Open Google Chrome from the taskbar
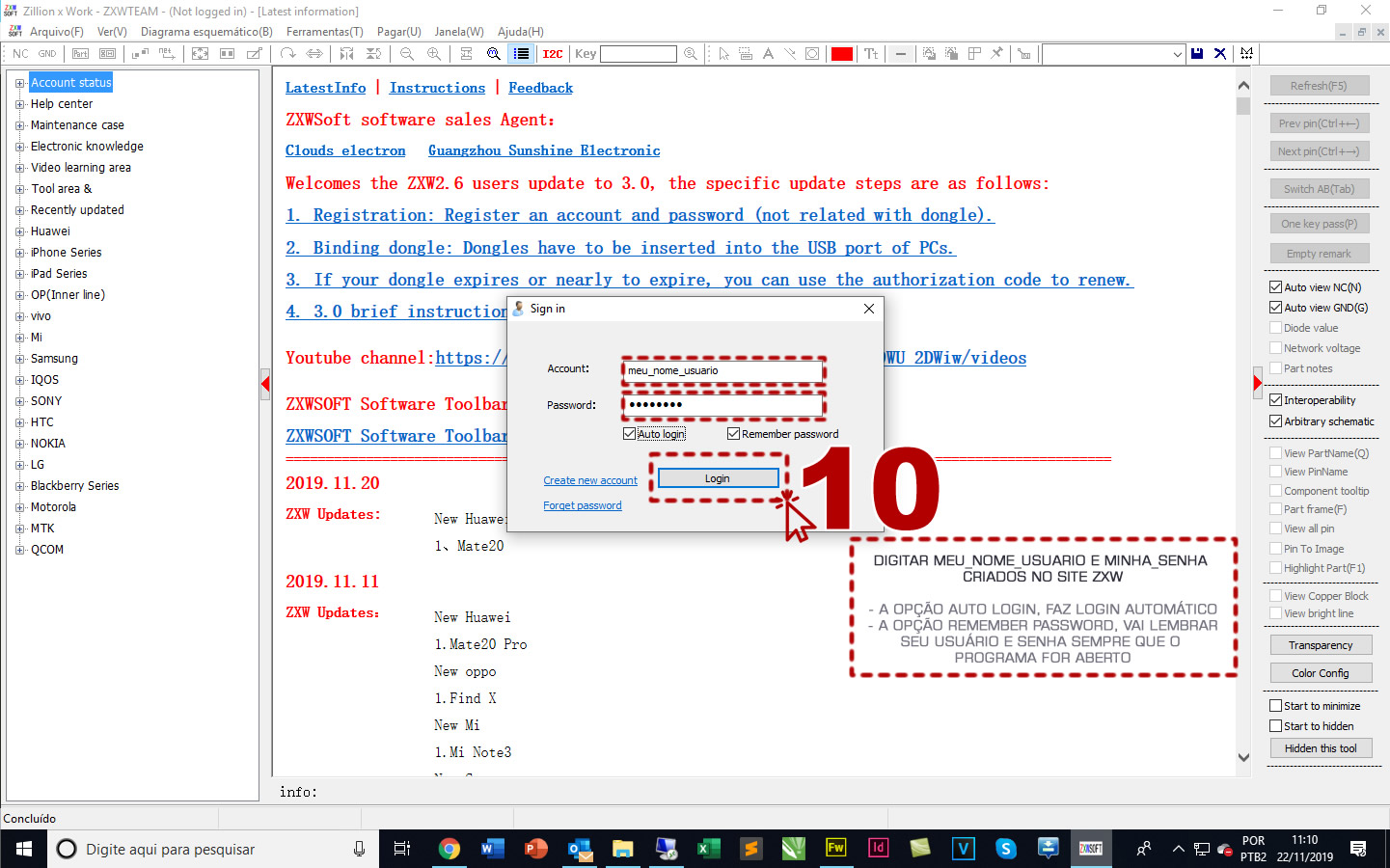The image size is (1390, 868). click(x=449, y=849)
